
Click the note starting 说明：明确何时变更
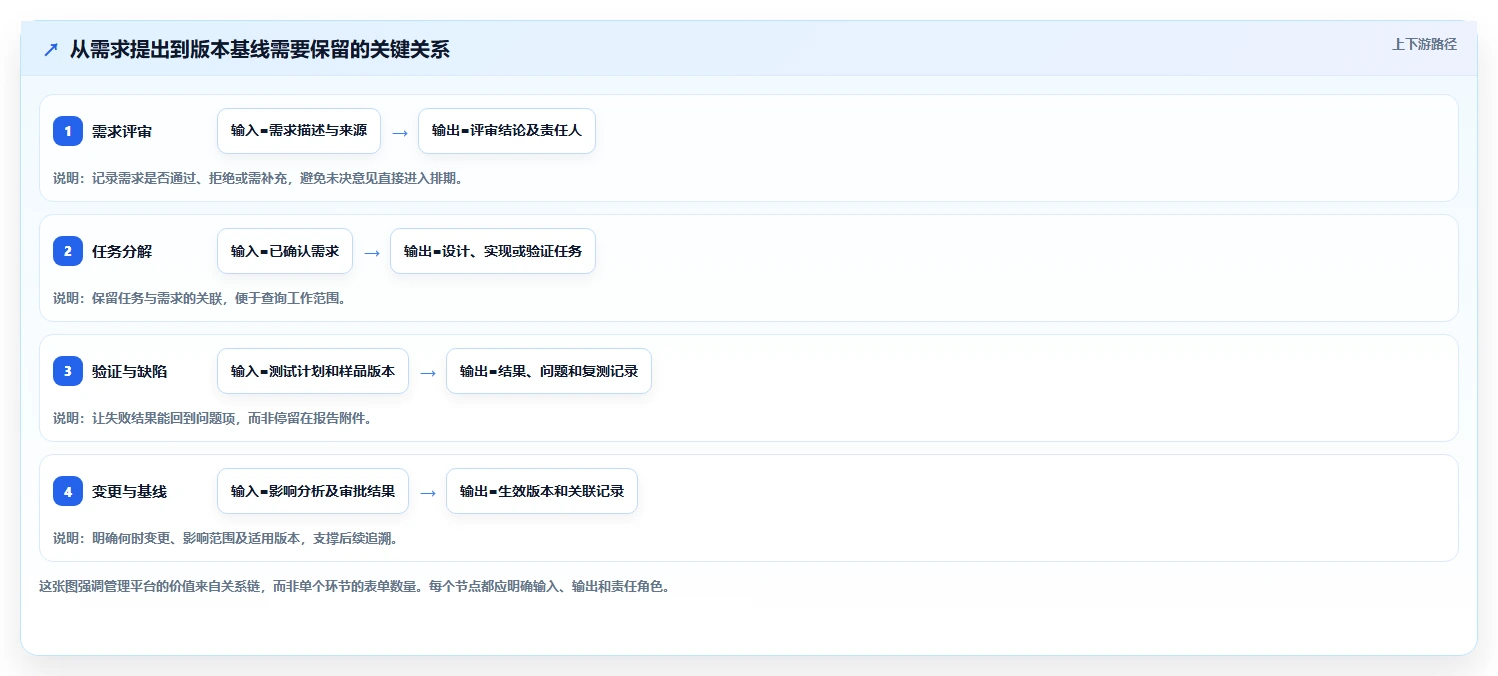(x=227, y=538)
